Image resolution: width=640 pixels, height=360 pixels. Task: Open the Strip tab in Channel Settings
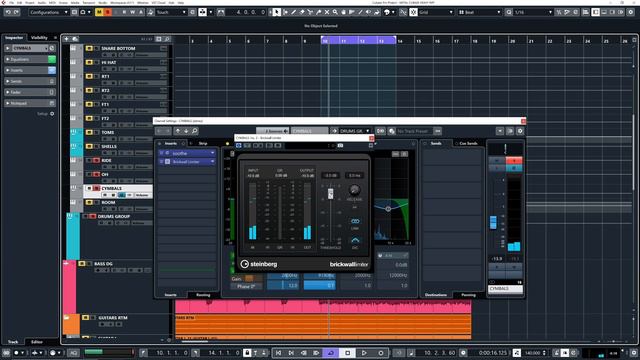click(203, 143)
